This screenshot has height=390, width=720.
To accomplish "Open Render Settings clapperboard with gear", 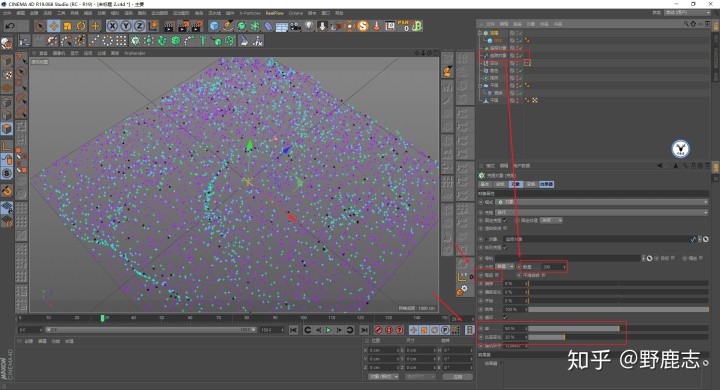I will (197, 26).
